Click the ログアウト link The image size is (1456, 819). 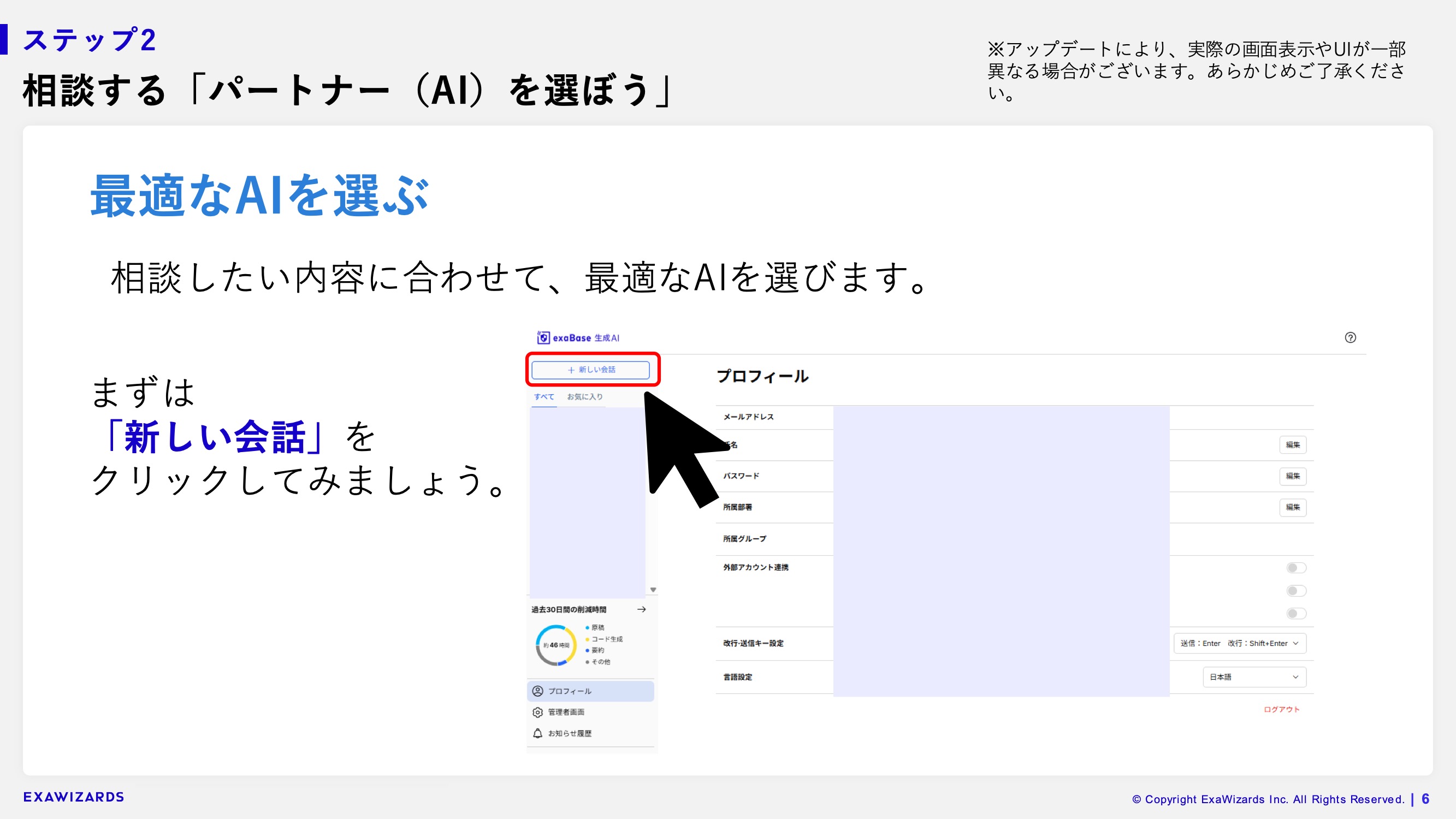pyautogui.click(x=1281, y=709)
